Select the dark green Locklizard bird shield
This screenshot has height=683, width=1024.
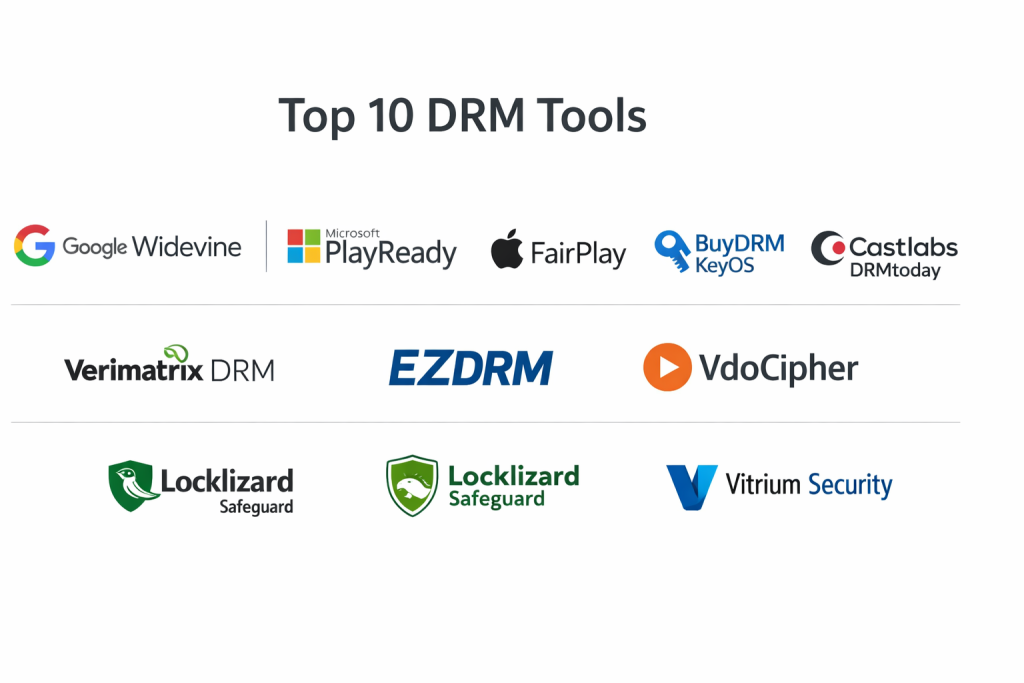[131, 486]
